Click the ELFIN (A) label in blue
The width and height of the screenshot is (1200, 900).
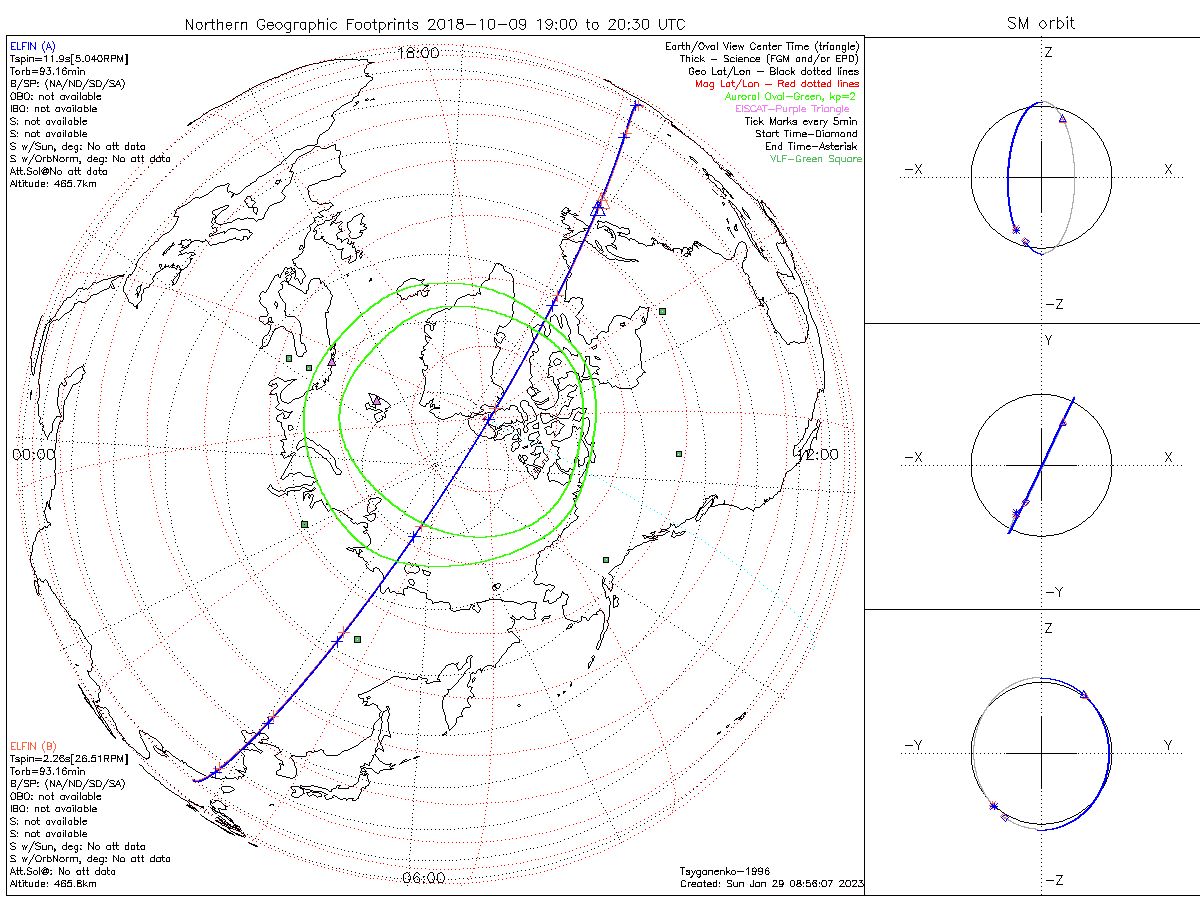[x=33, y=46]
